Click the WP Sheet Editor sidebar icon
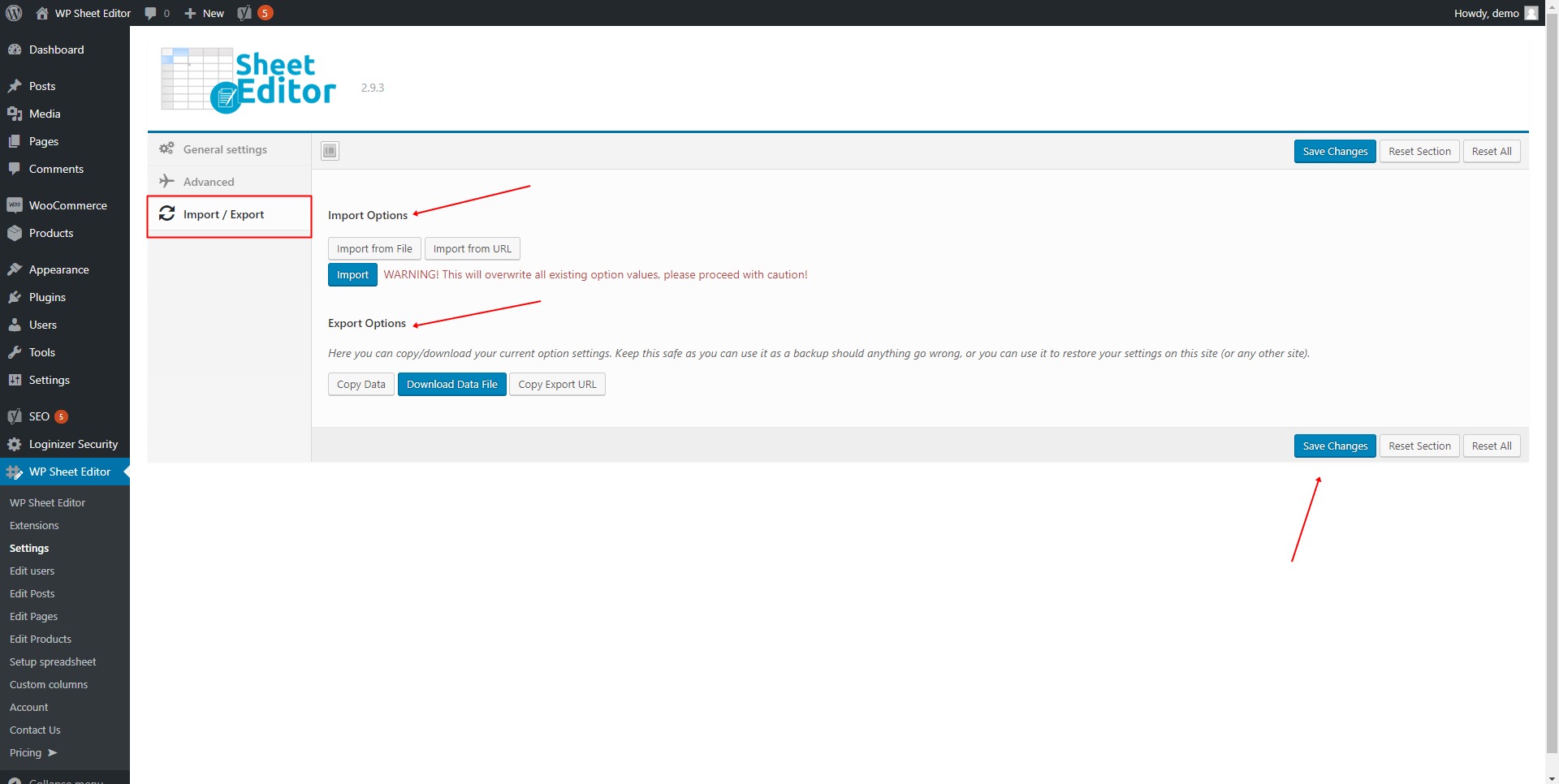Screen dimensions: 1559x784 tap(15, 472)
